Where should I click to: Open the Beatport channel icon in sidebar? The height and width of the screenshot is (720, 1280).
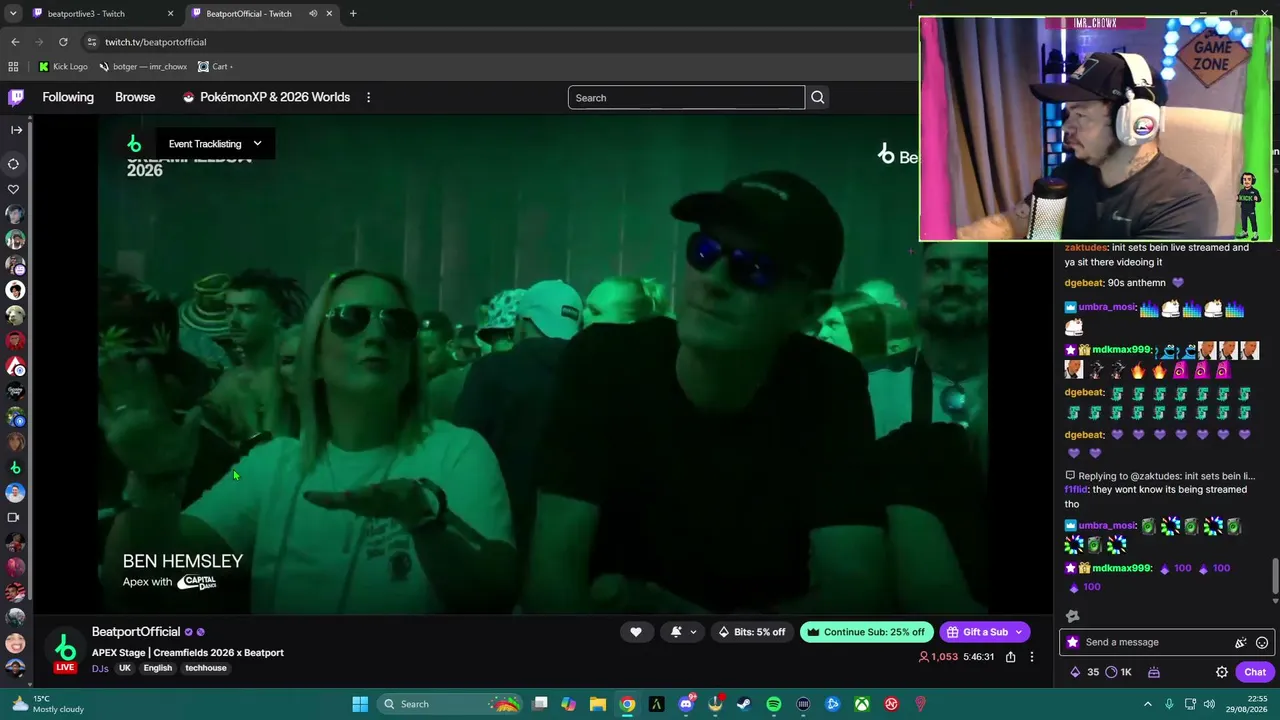point(15,467)
